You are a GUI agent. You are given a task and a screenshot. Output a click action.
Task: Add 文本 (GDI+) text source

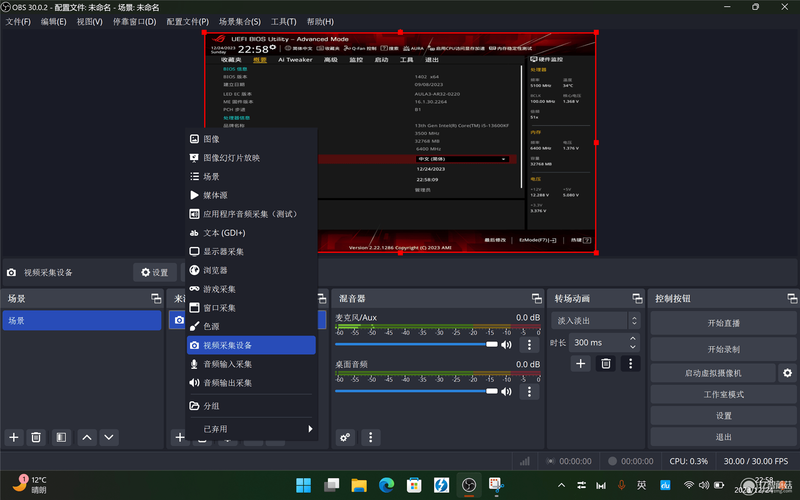tap(251, 233)
